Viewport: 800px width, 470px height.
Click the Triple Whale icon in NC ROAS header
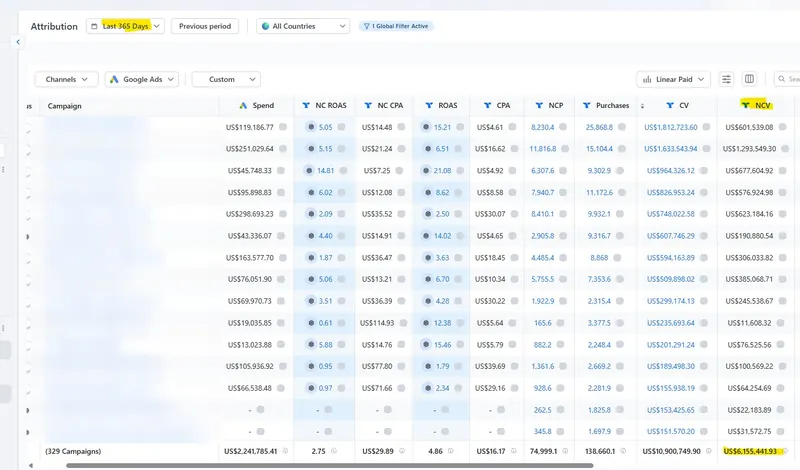click(306, 106)
